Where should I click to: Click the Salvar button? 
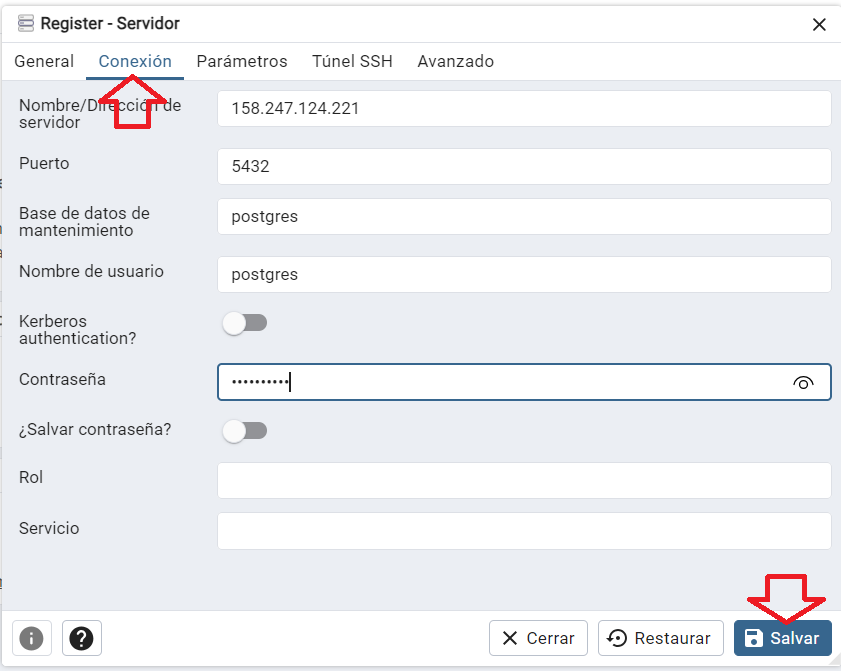click(783, 638)
